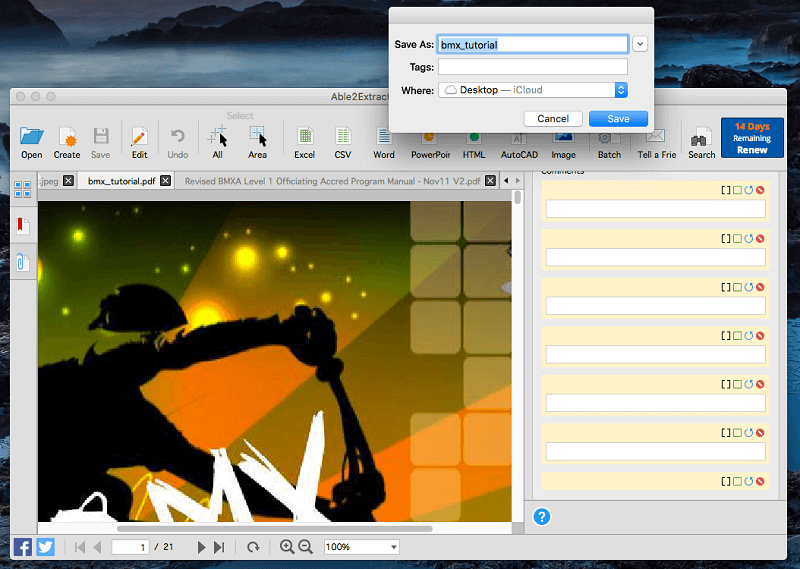Click the document's vertical scrollbar thumb

tap(518, 197)
